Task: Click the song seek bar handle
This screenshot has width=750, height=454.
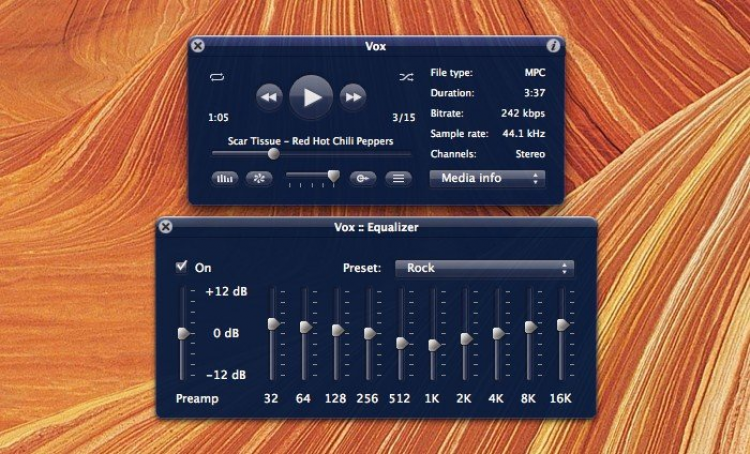Action: point(273,154)
